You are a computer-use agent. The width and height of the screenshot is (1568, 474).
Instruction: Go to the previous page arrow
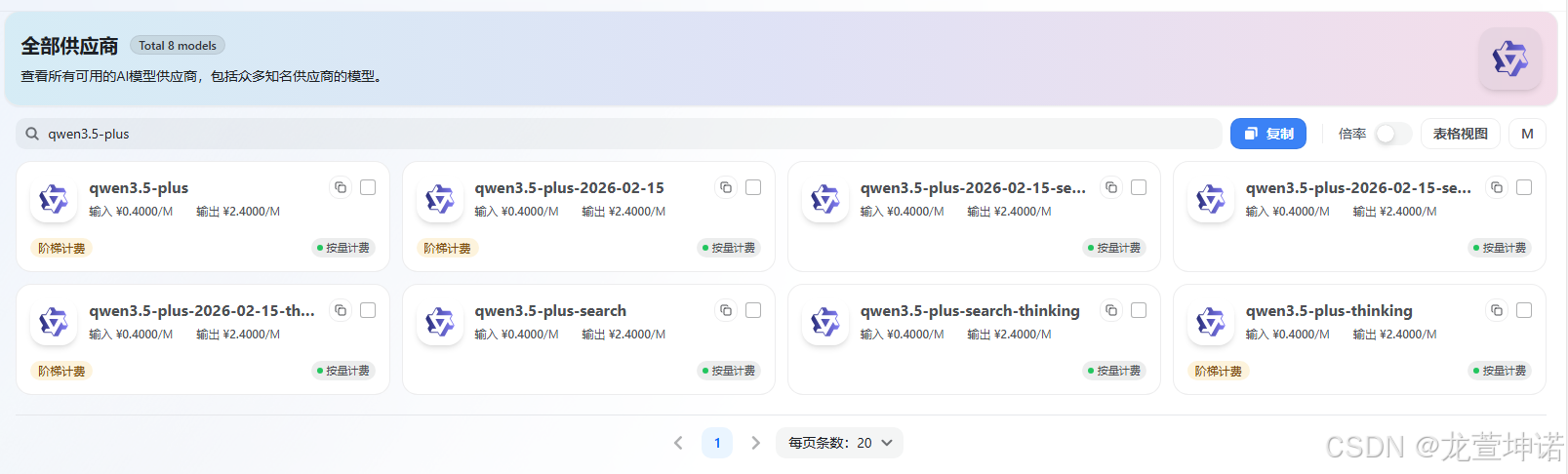pos(678,443)
